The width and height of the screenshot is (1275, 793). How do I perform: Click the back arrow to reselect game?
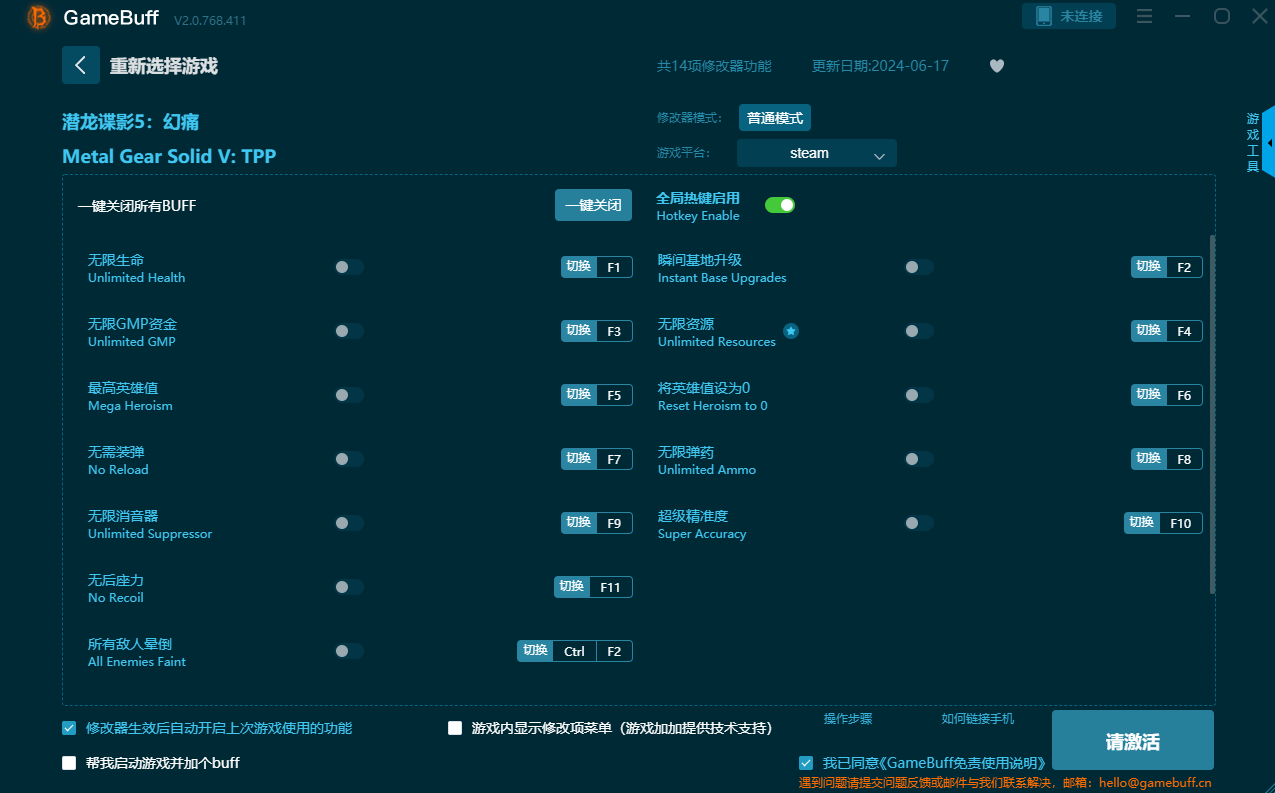[81, 65]
